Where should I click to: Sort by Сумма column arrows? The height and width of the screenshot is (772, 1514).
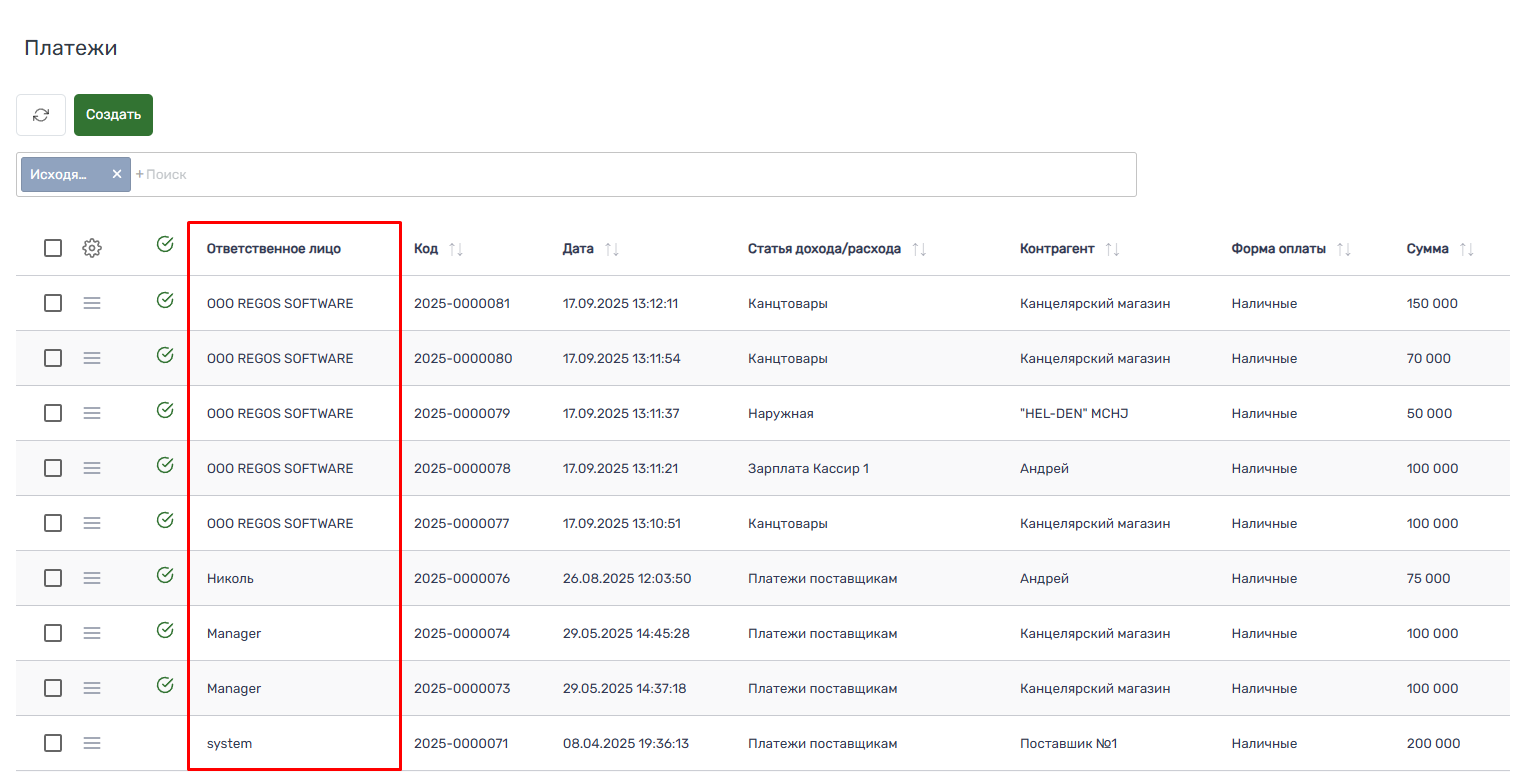click(1467, 249)
